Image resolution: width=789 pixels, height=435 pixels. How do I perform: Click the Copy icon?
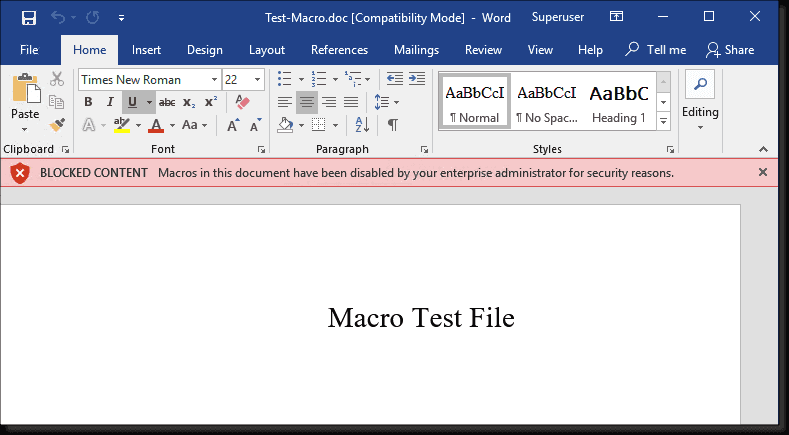(x=56, y=102)
